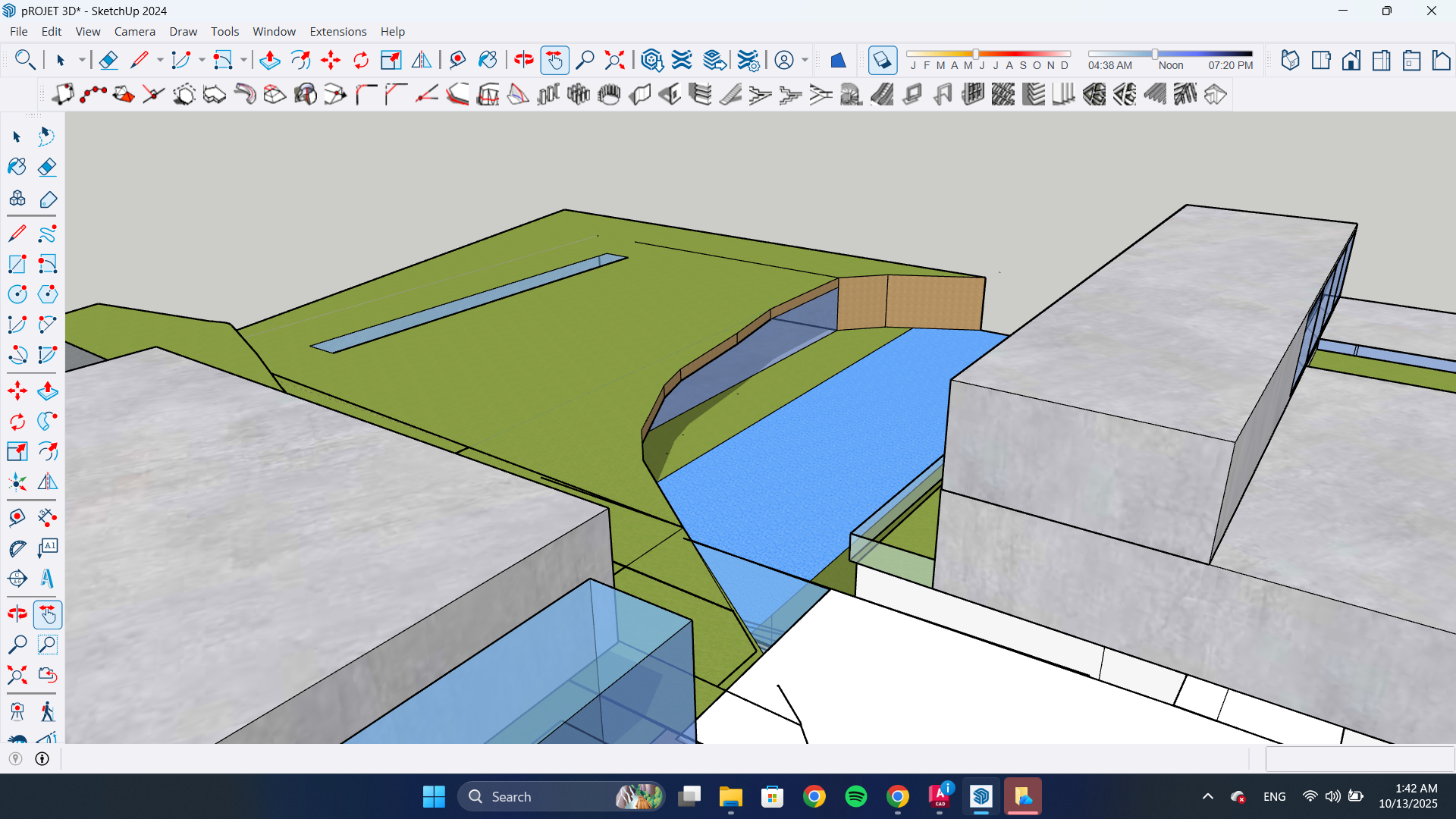Click the Iso standard view button
This screenshot has width=1456, height=819.
click(1290, 60)
